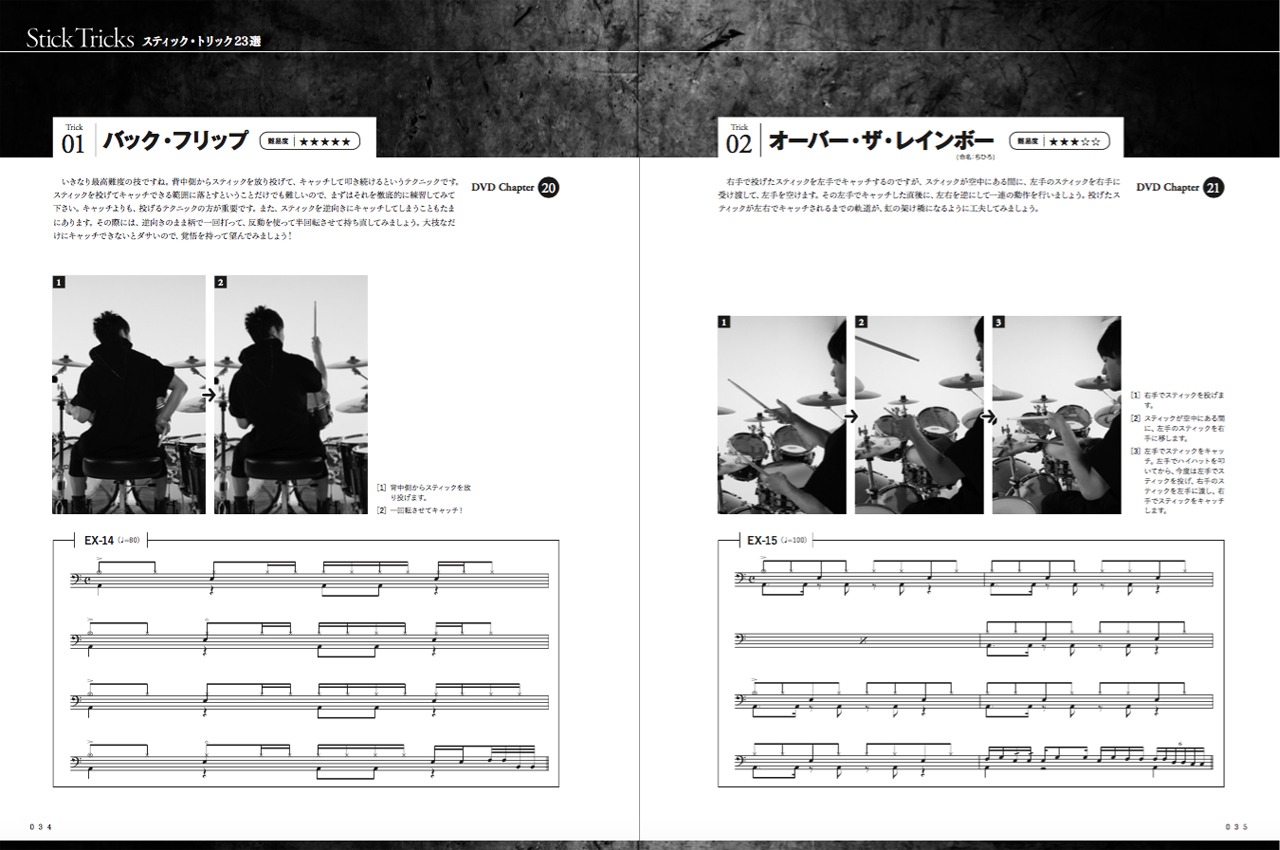
Task: Click the DVD Chapter 20 circle badge
Action: (549, 188)
